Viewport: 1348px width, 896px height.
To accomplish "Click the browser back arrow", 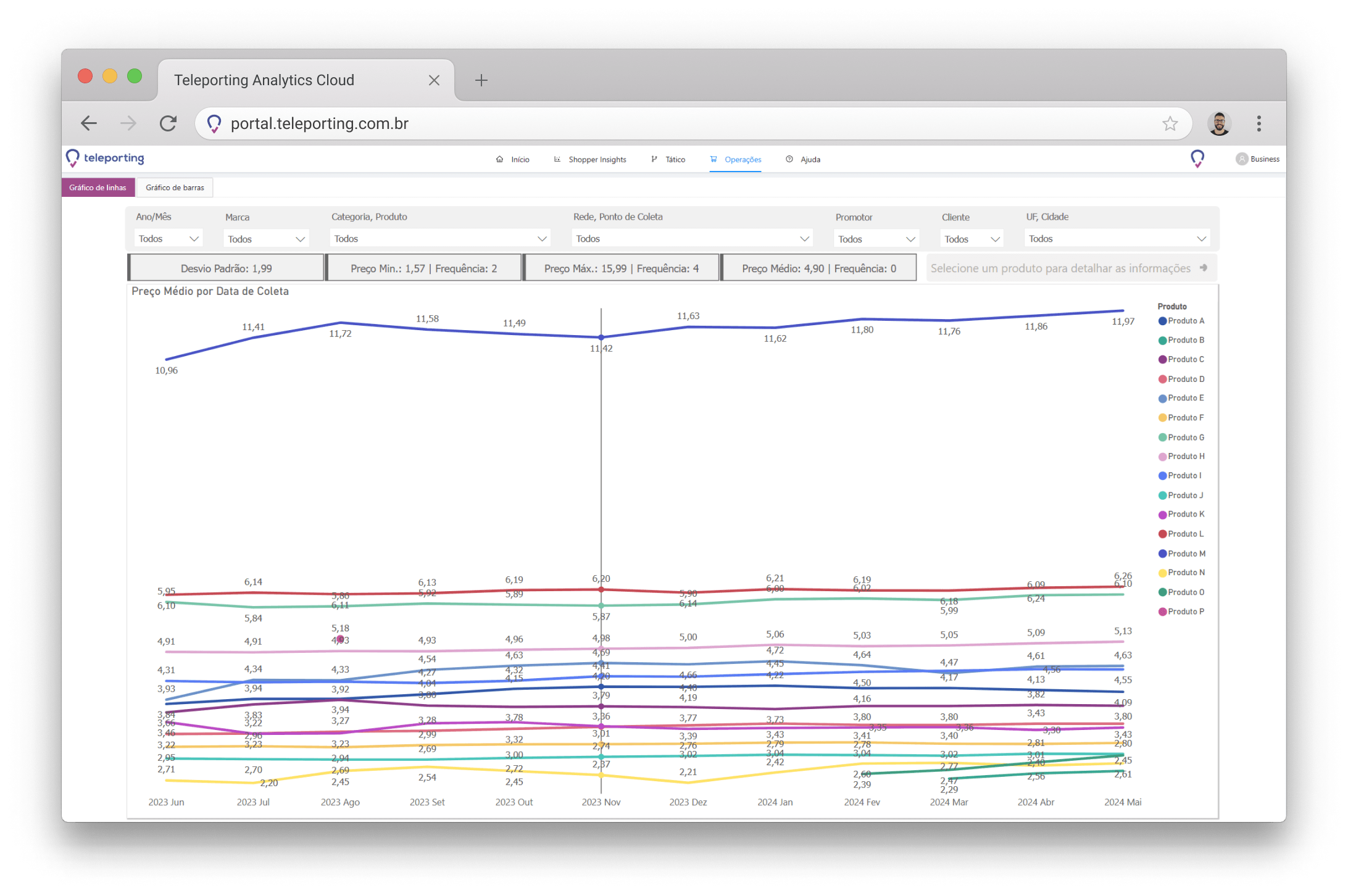I will 89,123.
